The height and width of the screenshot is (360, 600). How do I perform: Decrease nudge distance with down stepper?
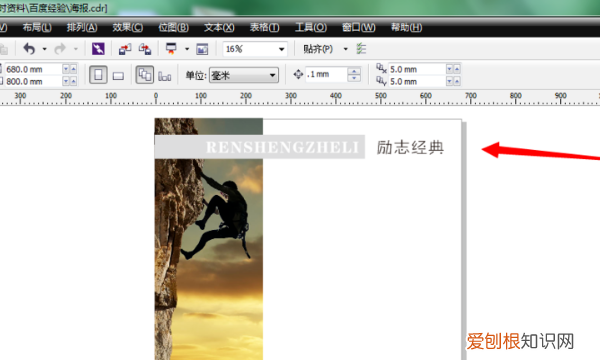354,78
